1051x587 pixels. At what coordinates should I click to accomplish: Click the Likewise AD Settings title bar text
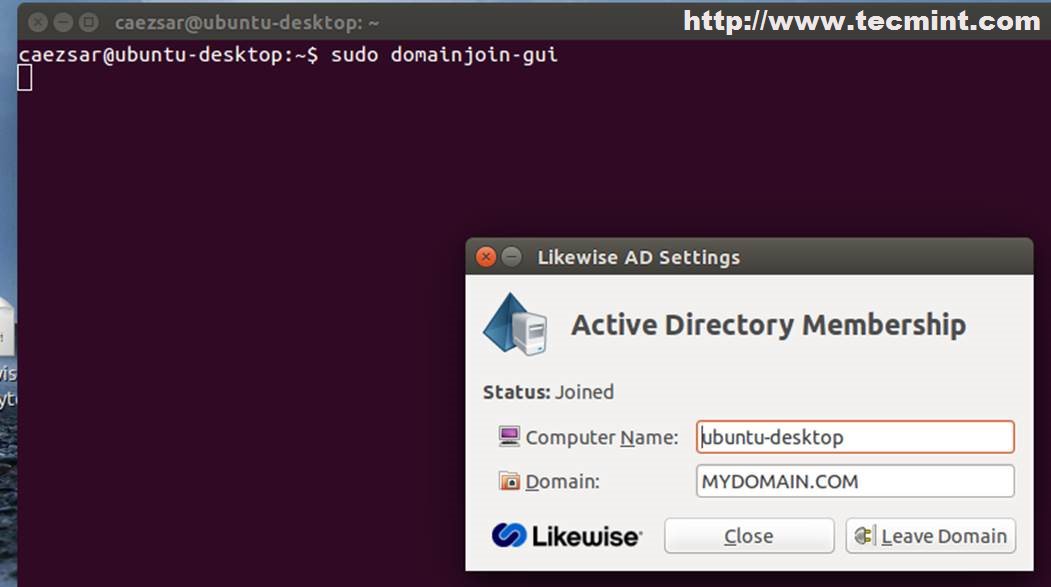point(639,257)
